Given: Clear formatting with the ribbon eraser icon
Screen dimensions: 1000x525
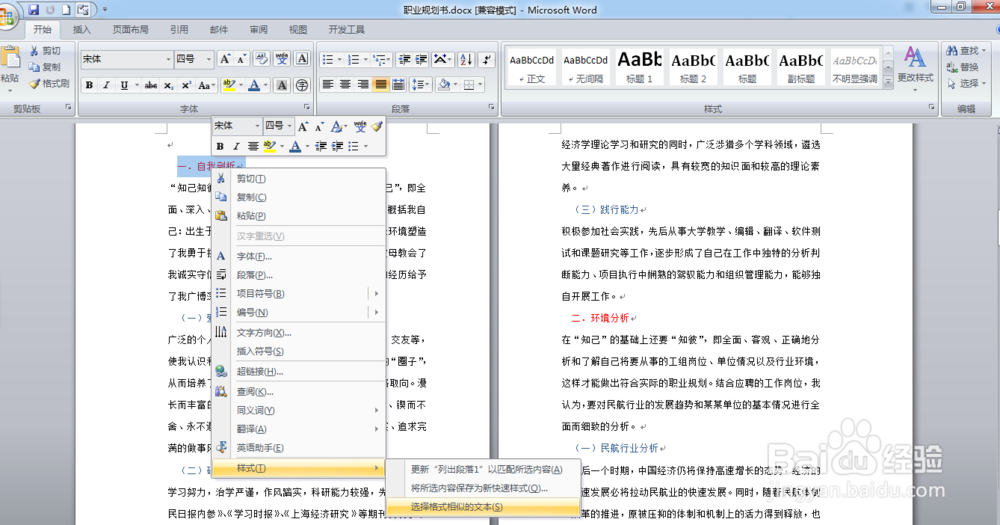Looking at the screenshot, I should click(261, 59).
